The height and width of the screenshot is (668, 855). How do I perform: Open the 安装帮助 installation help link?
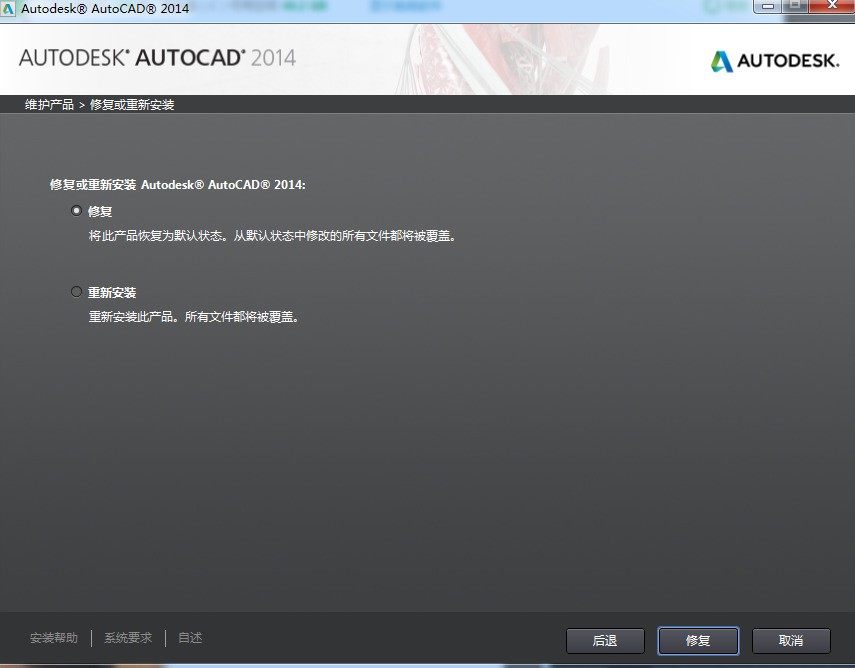(53, 637)
